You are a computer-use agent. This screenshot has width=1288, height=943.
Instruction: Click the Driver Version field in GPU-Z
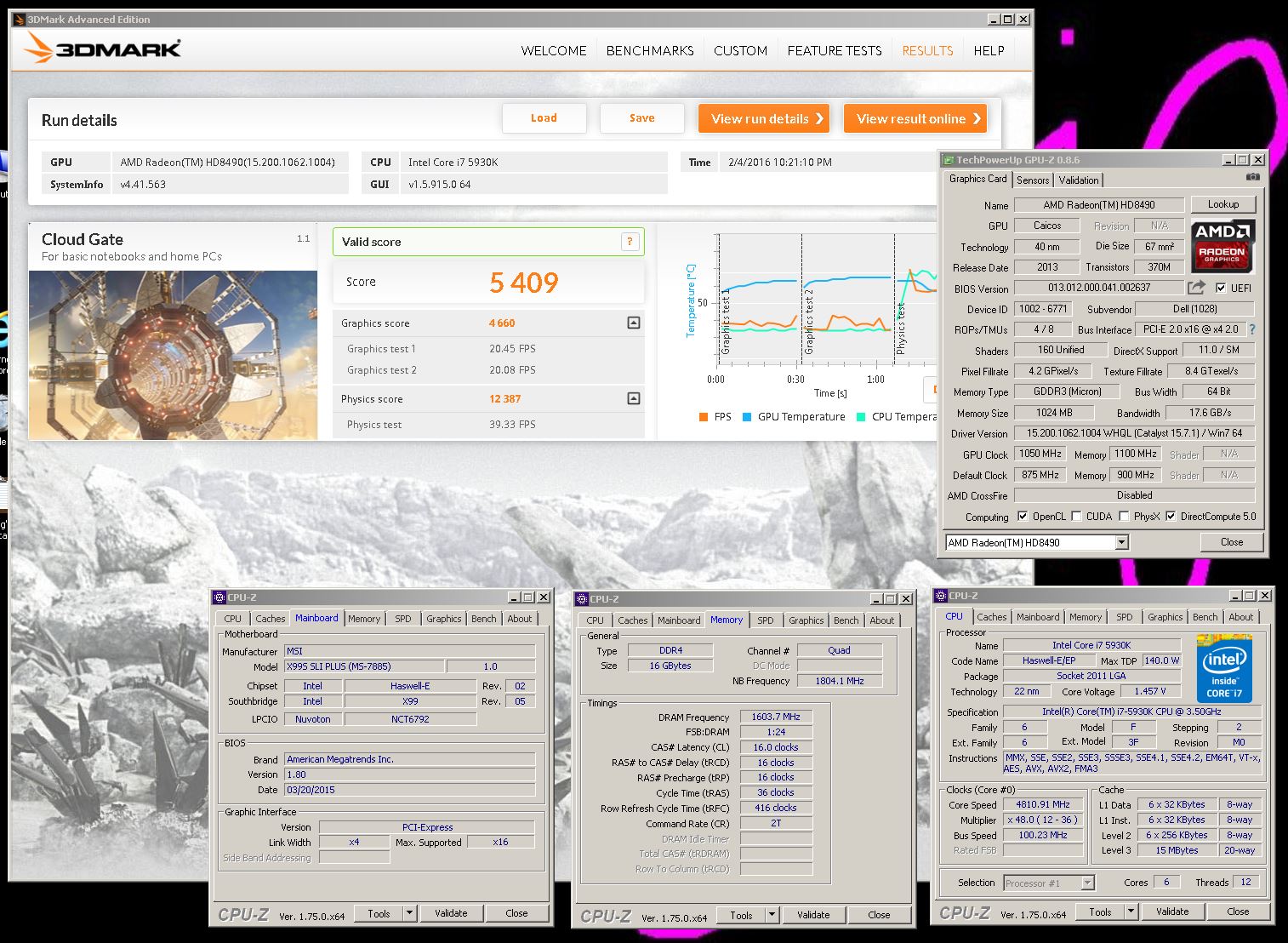click(1134, 433)
